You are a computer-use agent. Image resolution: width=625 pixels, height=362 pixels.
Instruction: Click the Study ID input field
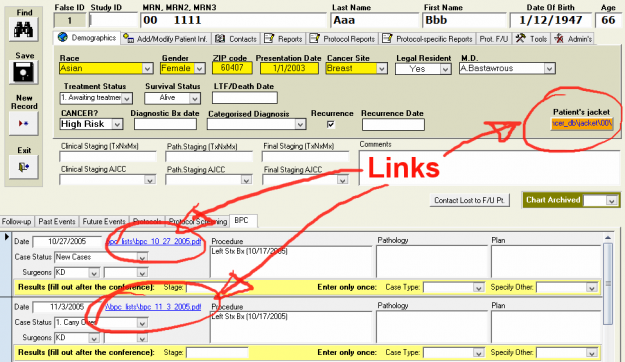coord(114,20)
